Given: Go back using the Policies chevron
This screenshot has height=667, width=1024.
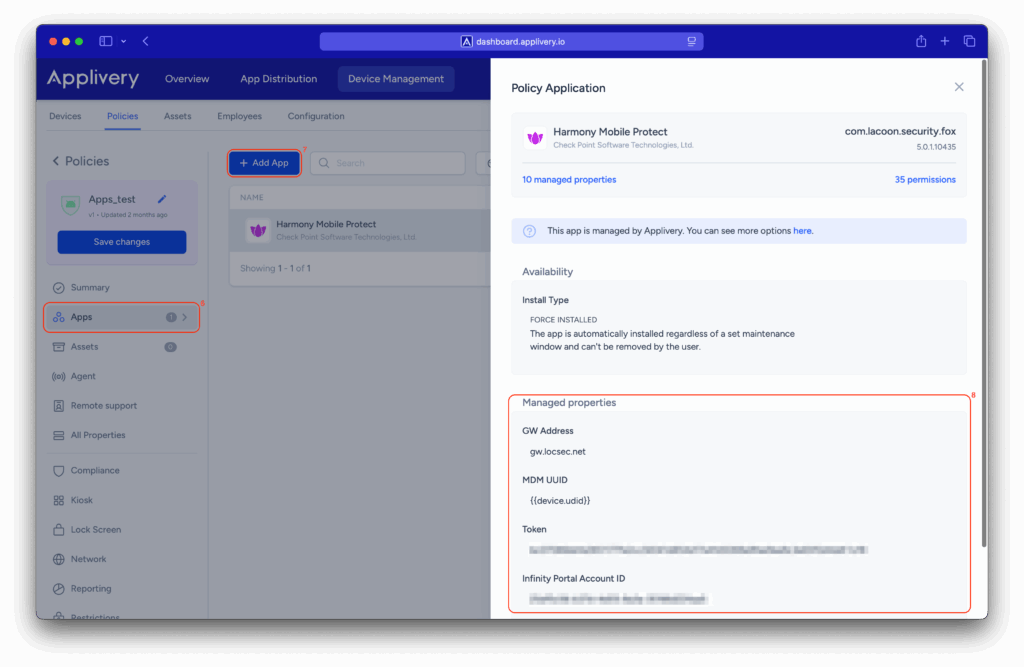Looking at the screenshot, I should pyautogui.click(x=56, y=161).
